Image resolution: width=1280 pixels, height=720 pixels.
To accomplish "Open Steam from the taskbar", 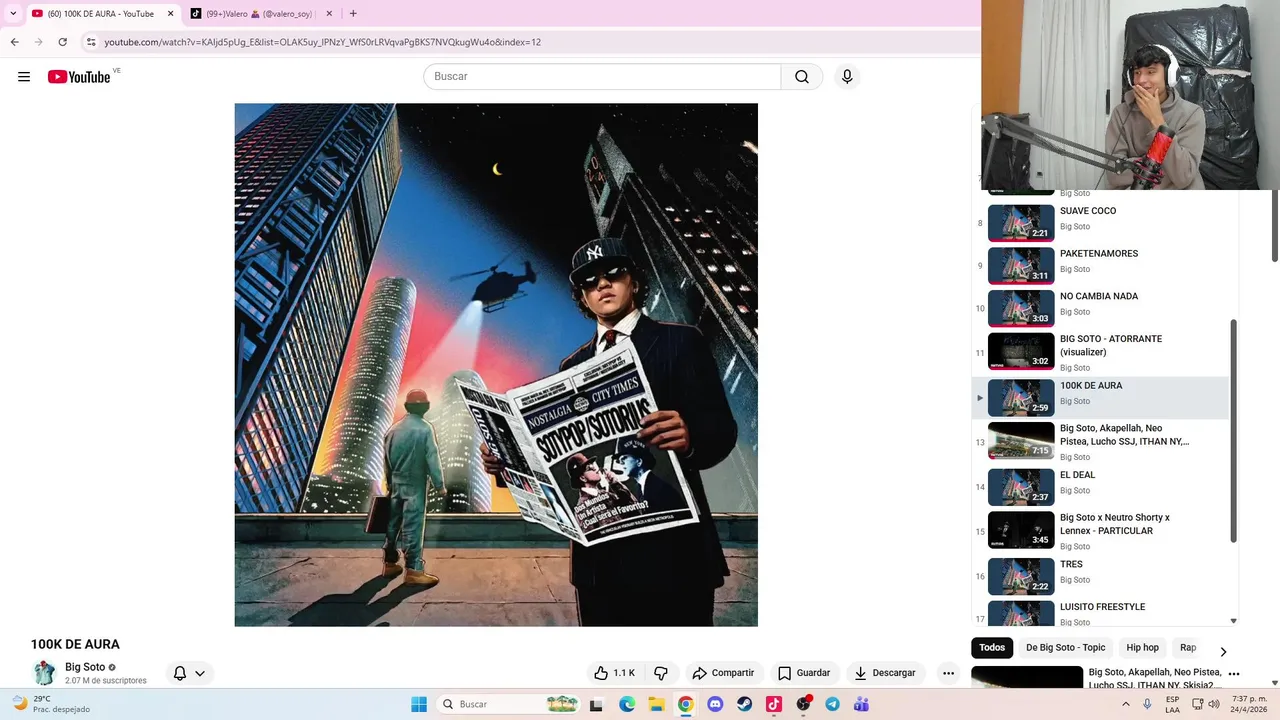I will point(744,704).
